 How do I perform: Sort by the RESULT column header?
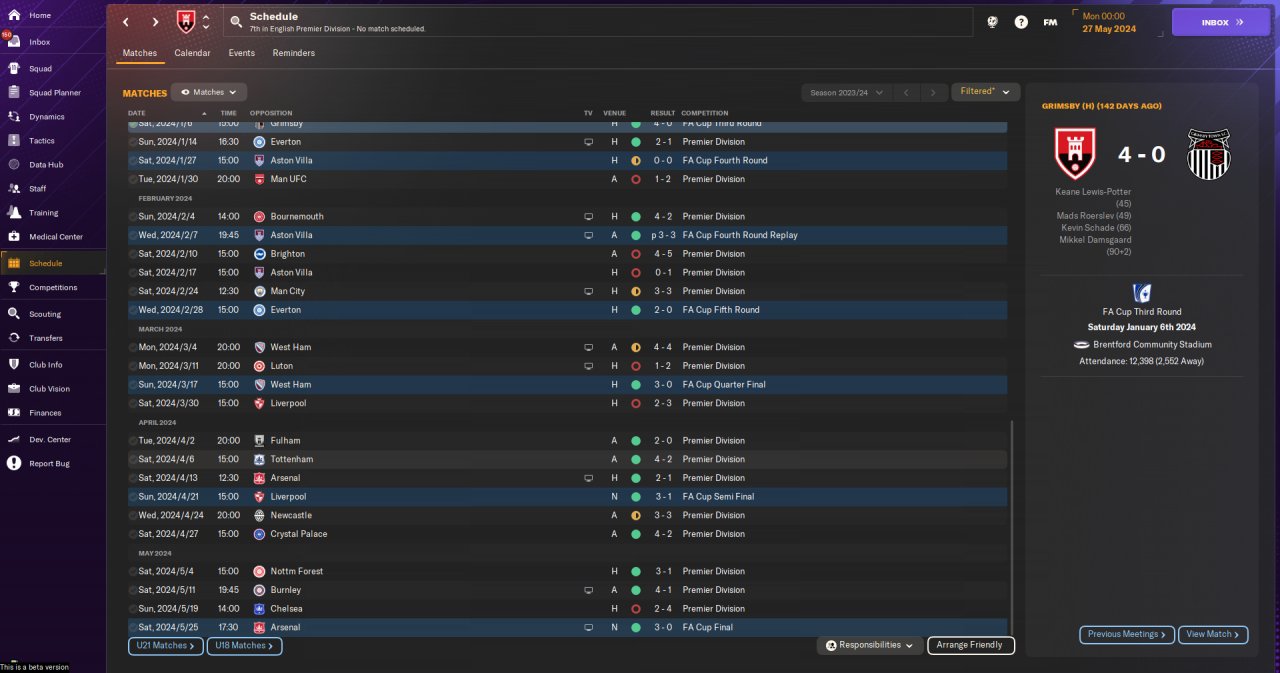(663, 113)
